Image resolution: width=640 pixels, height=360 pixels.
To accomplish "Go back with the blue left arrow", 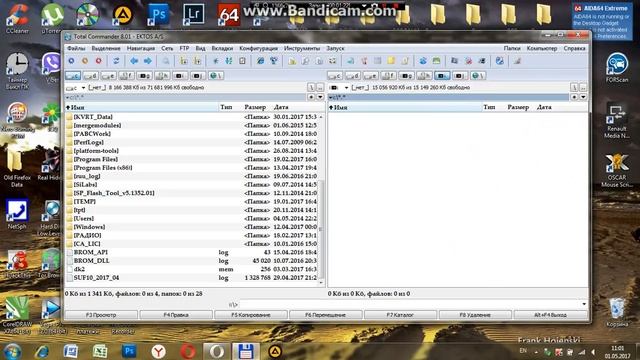I will [134, 61].
